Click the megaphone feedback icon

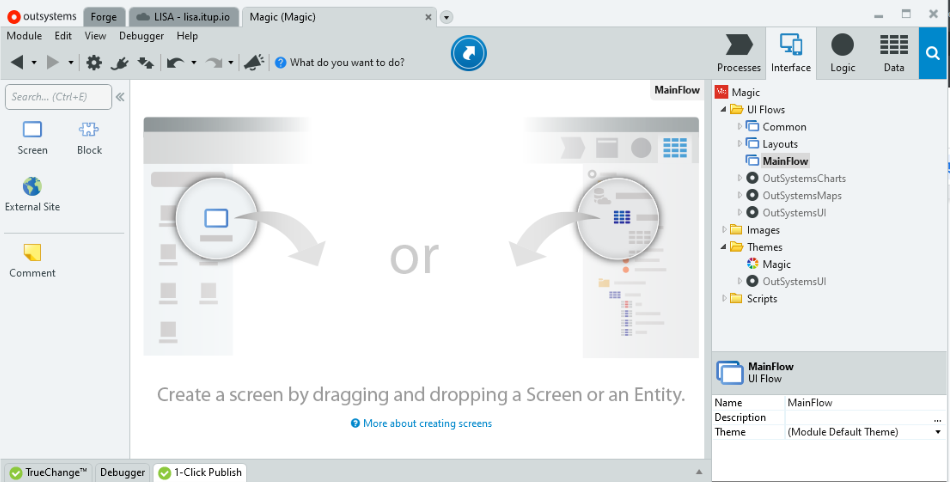(254, 62)
